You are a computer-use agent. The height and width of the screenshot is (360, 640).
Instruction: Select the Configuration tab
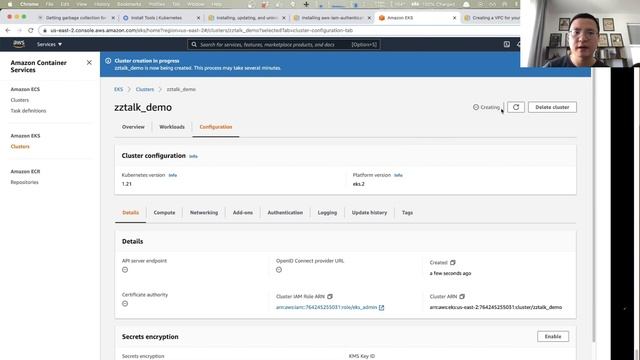(216, 127)
